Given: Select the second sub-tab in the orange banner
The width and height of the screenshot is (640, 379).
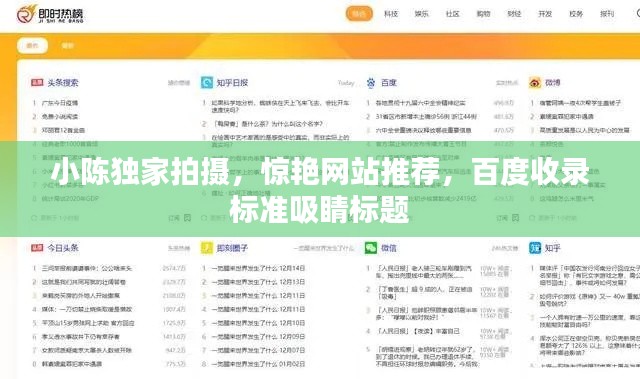Looking at the screenshot, I should point(67,45).
